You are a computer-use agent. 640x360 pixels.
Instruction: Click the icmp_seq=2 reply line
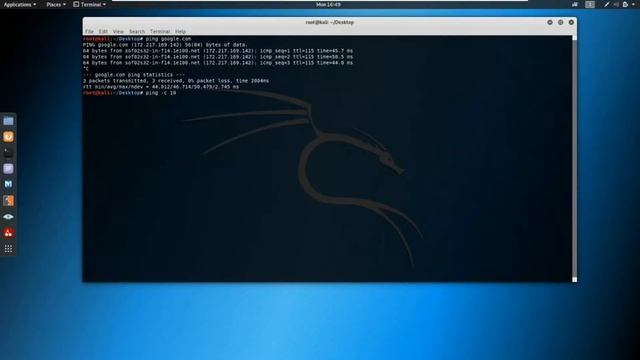point(218,57)
